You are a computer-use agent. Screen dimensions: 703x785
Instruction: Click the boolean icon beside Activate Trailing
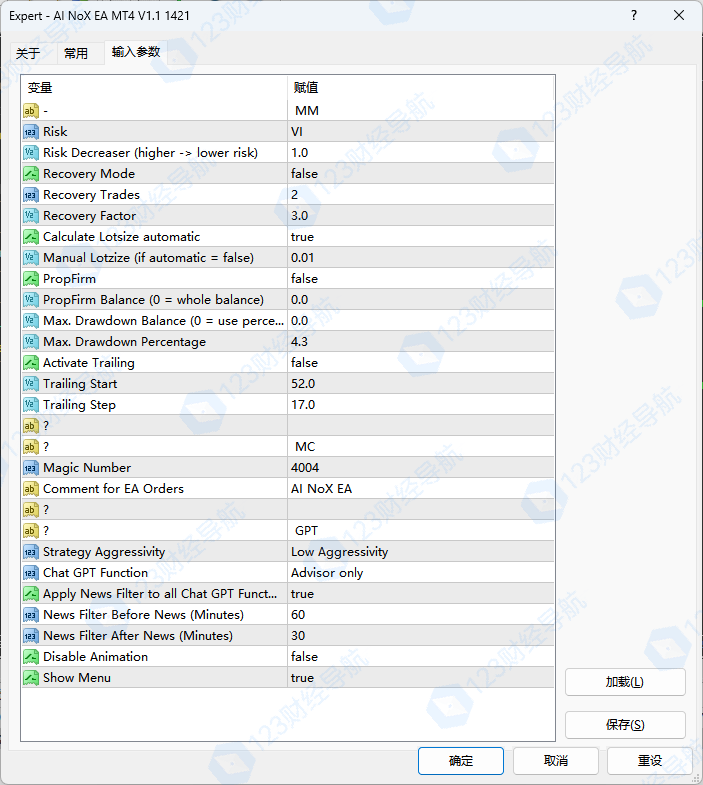coord(31,363)
